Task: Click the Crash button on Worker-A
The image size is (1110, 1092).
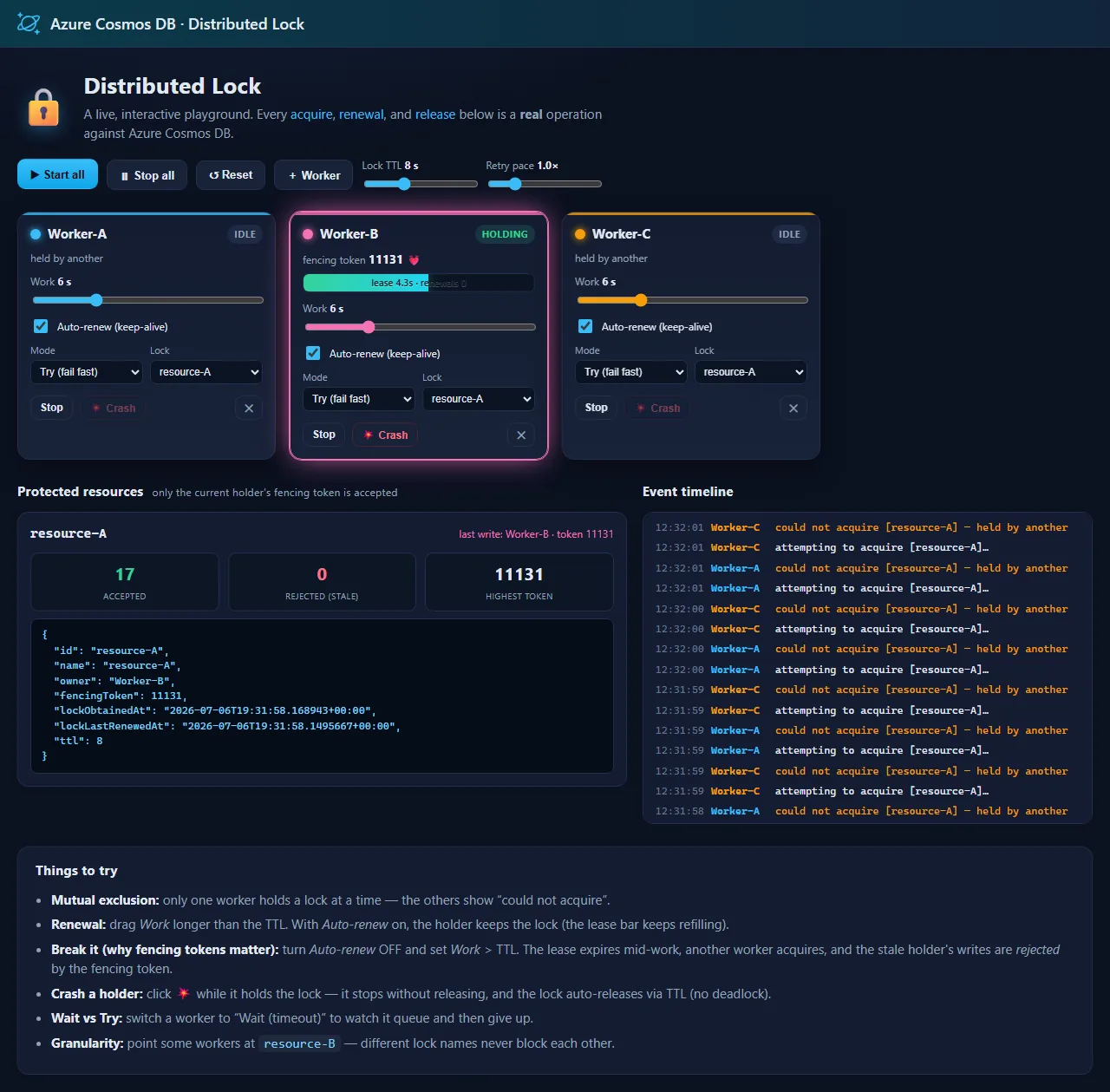Action: click(114, 408)
